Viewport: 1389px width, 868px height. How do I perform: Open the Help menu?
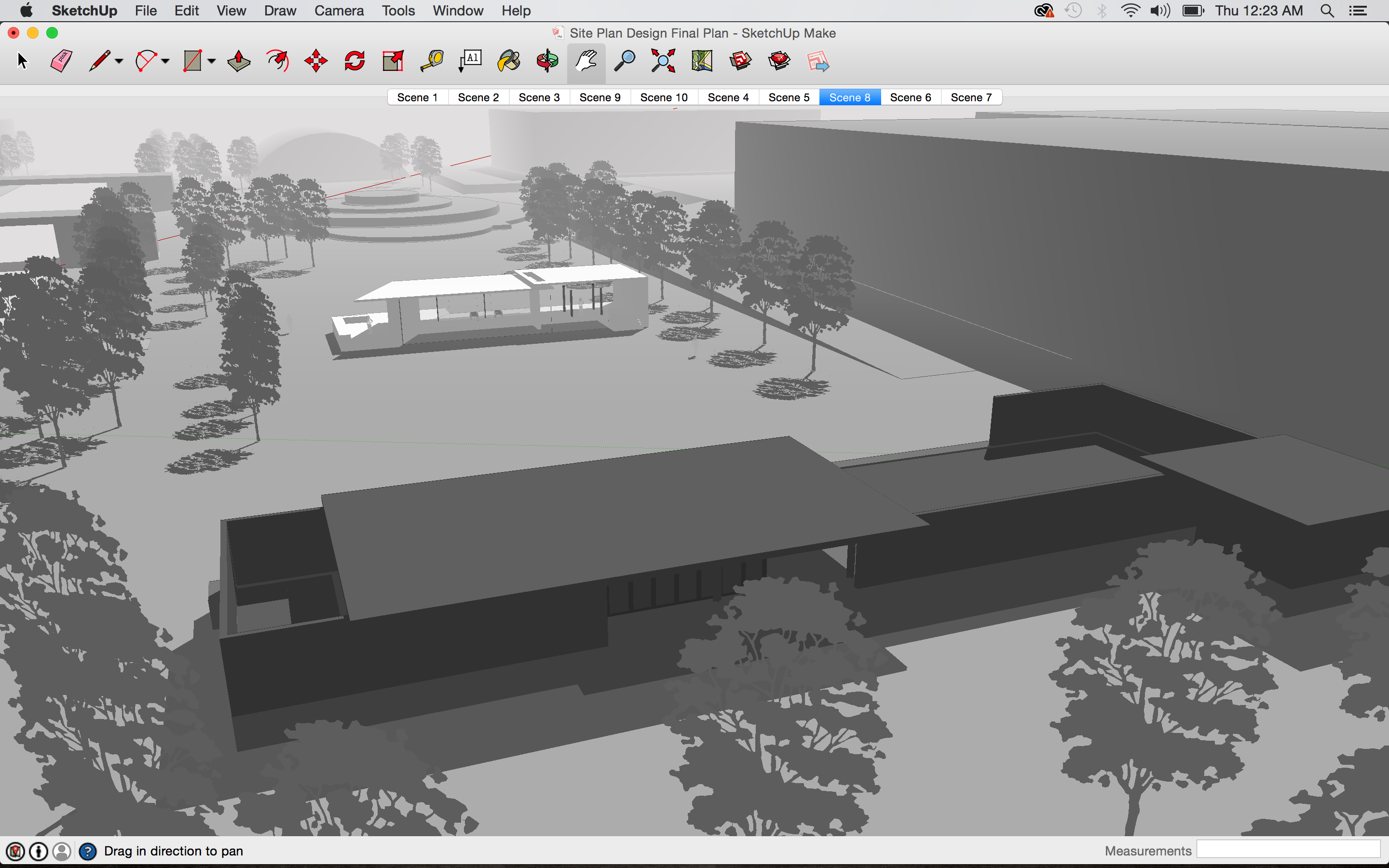click(516, 10)
